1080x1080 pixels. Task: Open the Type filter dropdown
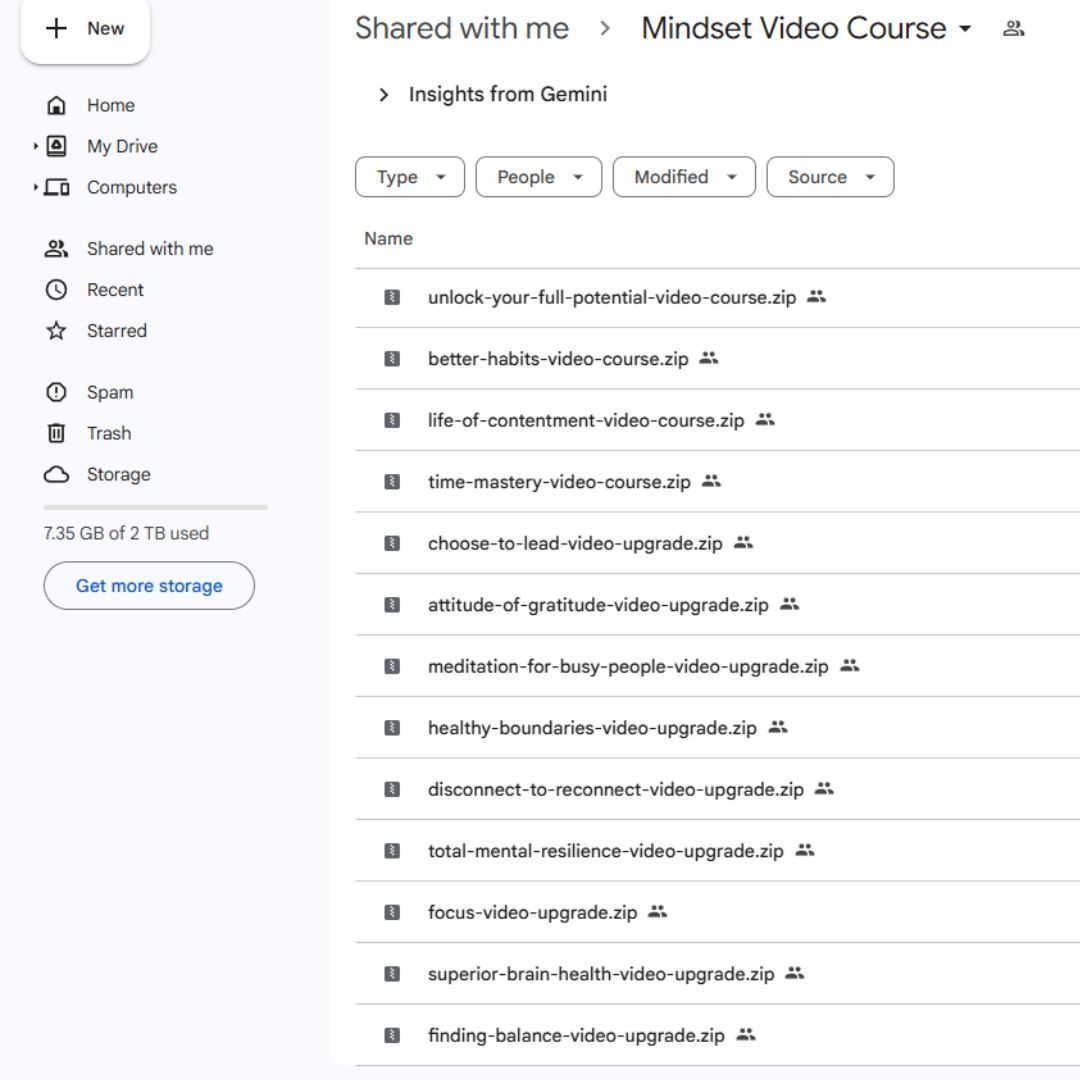coord(410,177)
